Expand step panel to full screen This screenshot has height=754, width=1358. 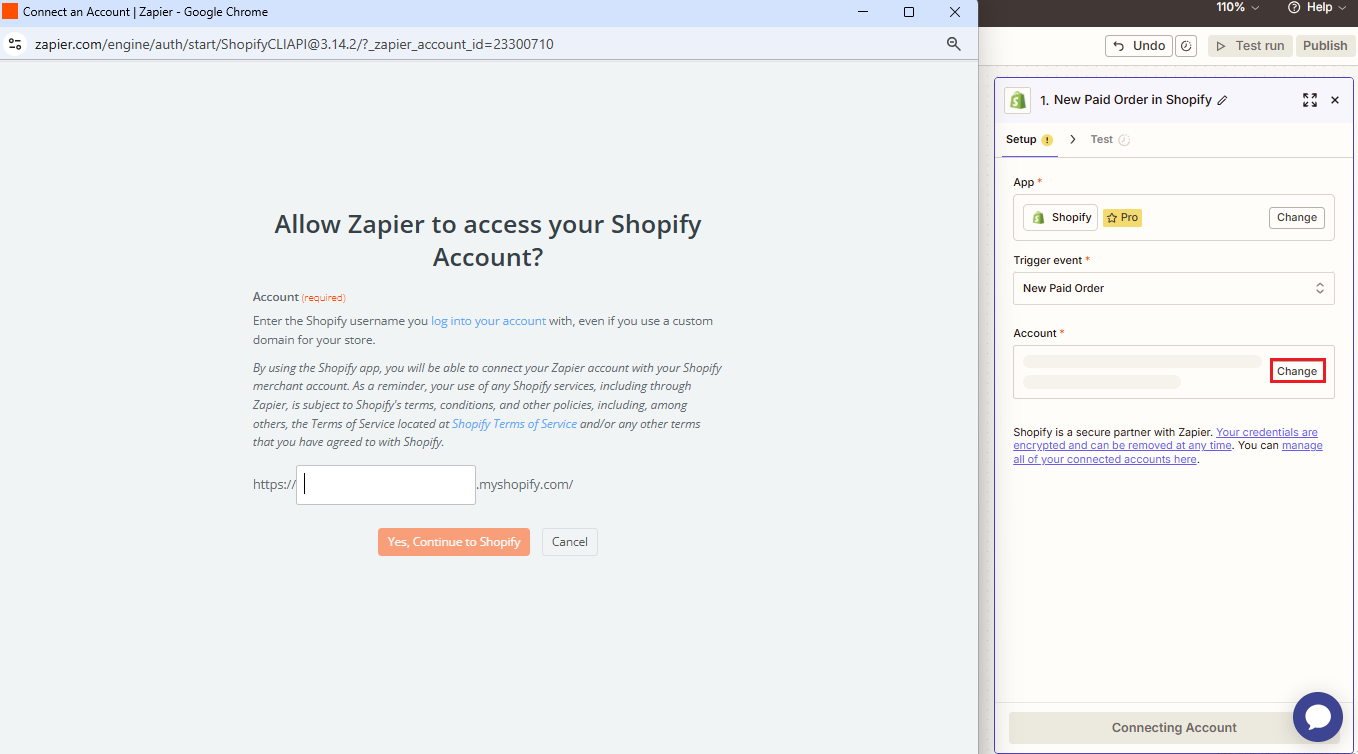pyautogui.click(x=1310, y=100)
